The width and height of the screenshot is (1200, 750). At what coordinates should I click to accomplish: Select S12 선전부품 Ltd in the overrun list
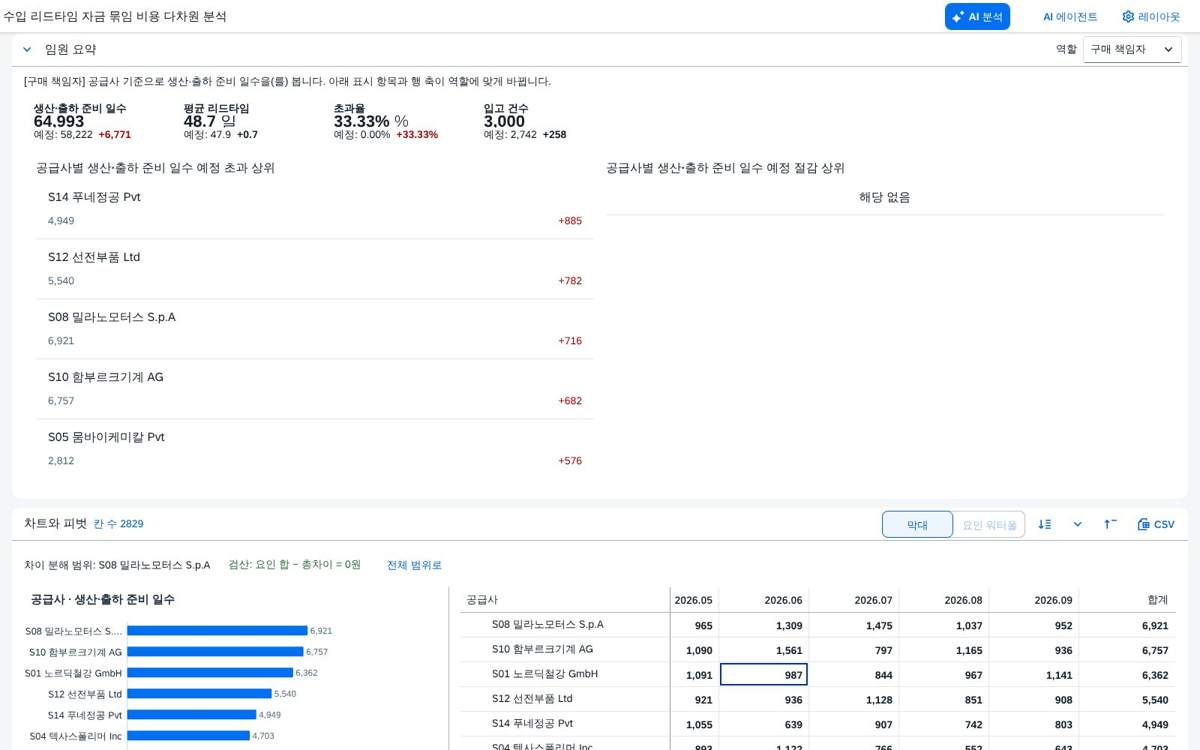(x=314, y=269)
